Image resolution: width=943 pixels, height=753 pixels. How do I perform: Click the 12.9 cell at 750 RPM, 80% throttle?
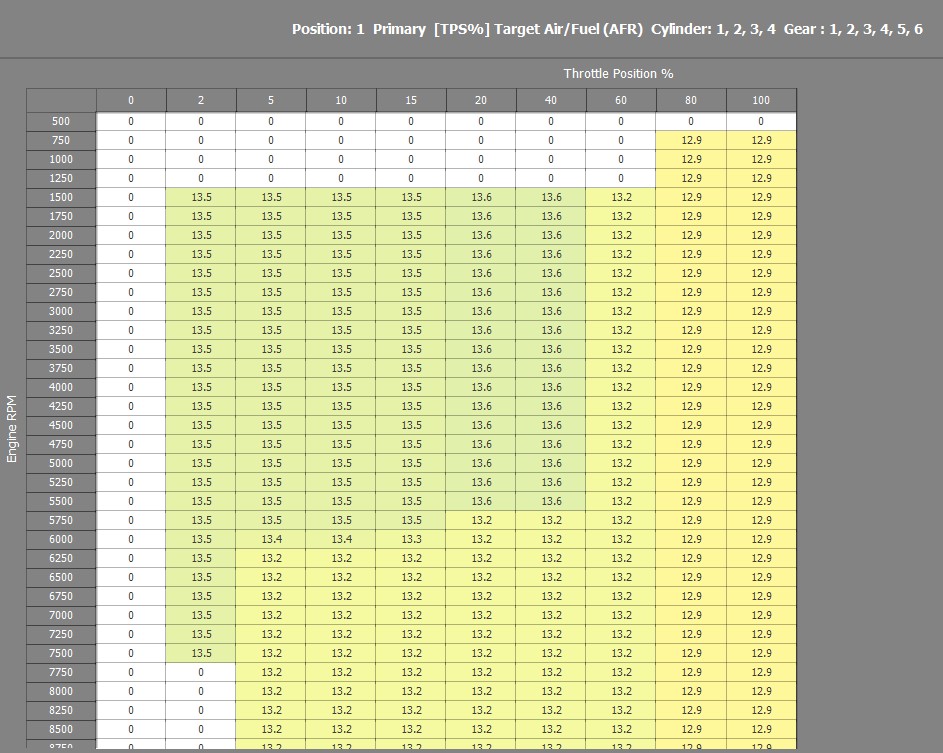point(691,140)
